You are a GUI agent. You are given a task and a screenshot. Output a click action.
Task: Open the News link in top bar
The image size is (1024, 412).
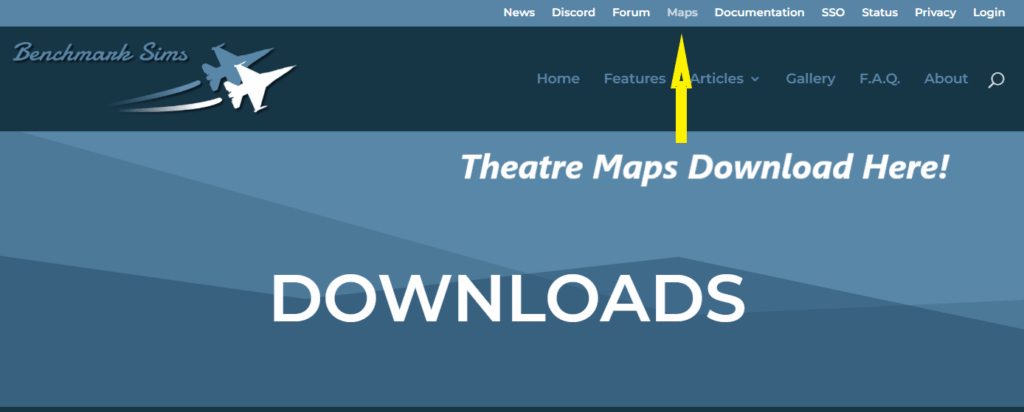pos(519,12)
